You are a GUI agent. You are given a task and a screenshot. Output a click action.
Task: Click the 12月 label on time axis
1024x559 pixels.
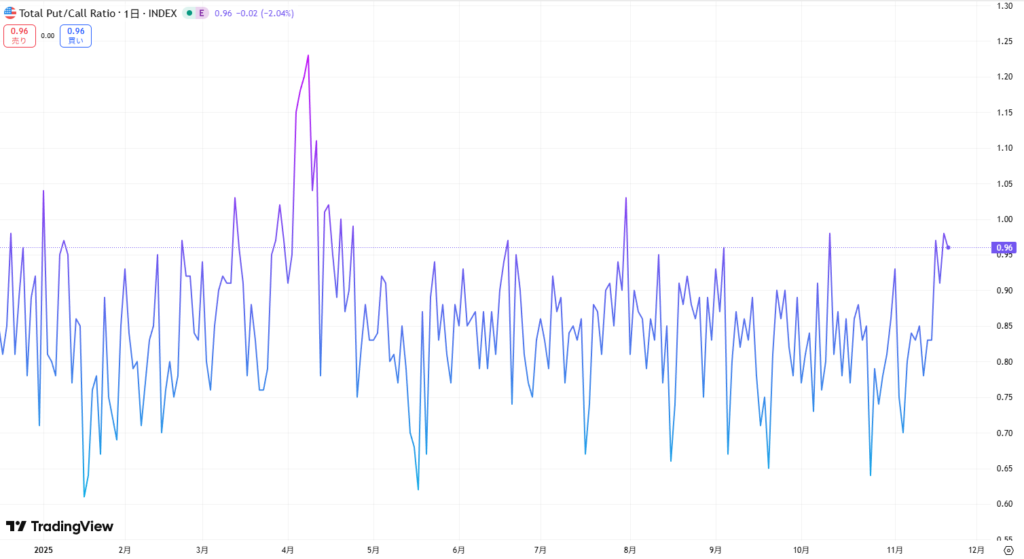pyautogui.click(x=976, y=549)
